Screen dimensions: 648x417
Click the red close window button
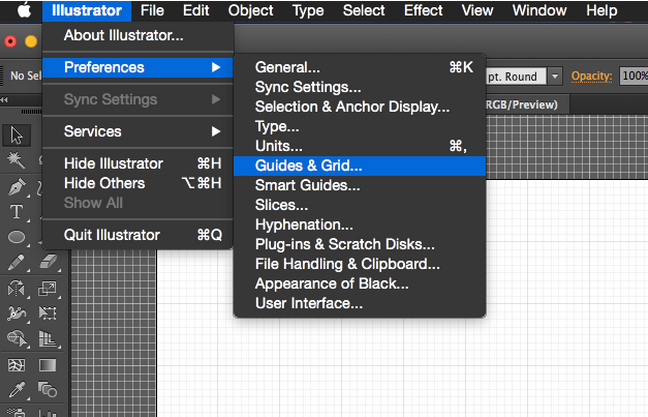[10, 41]
